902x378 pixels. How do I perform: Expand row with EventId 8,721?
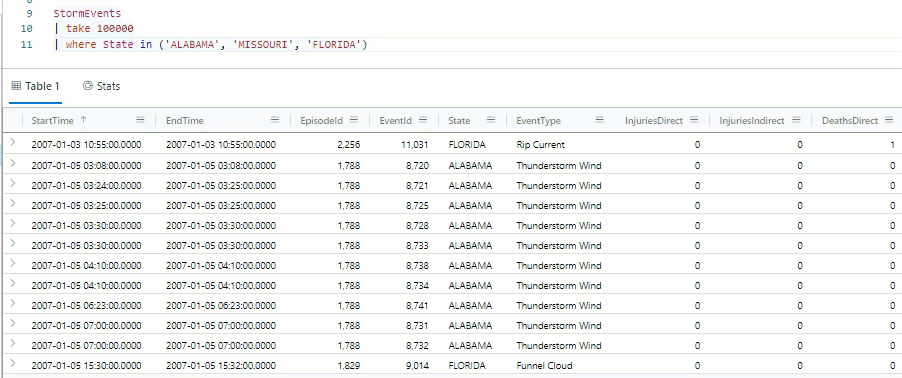click(x=13, y=185)
